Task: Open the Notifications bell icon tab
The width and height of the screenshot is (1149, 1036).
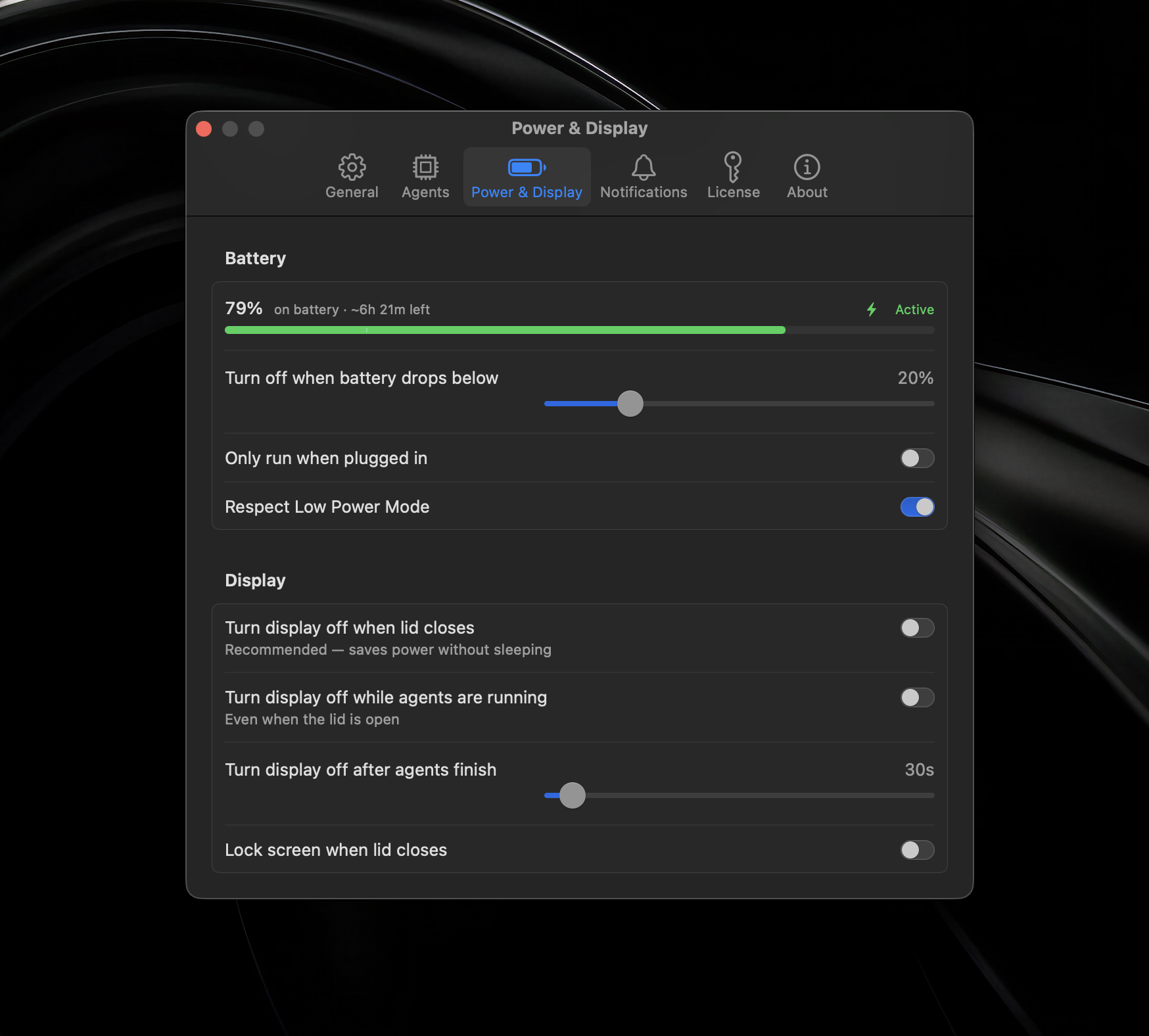Action: 644,167
